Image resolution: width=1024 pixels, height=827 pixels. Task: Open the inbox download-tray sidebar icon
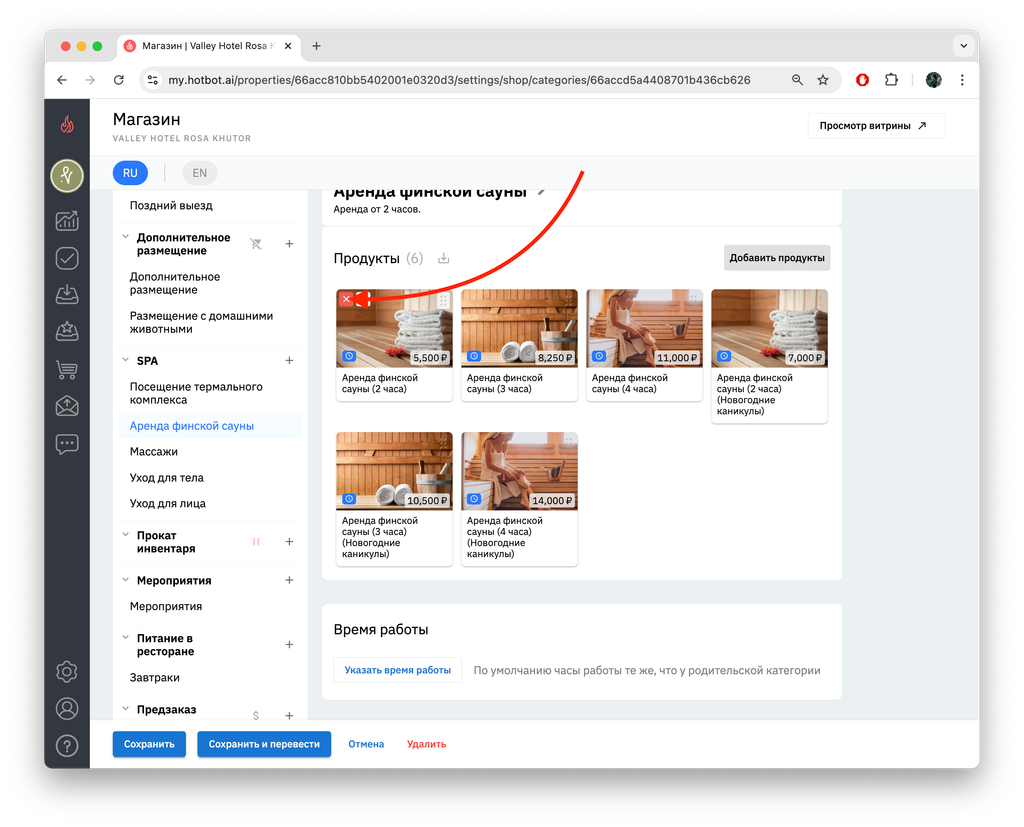click(x=67, y=295)
